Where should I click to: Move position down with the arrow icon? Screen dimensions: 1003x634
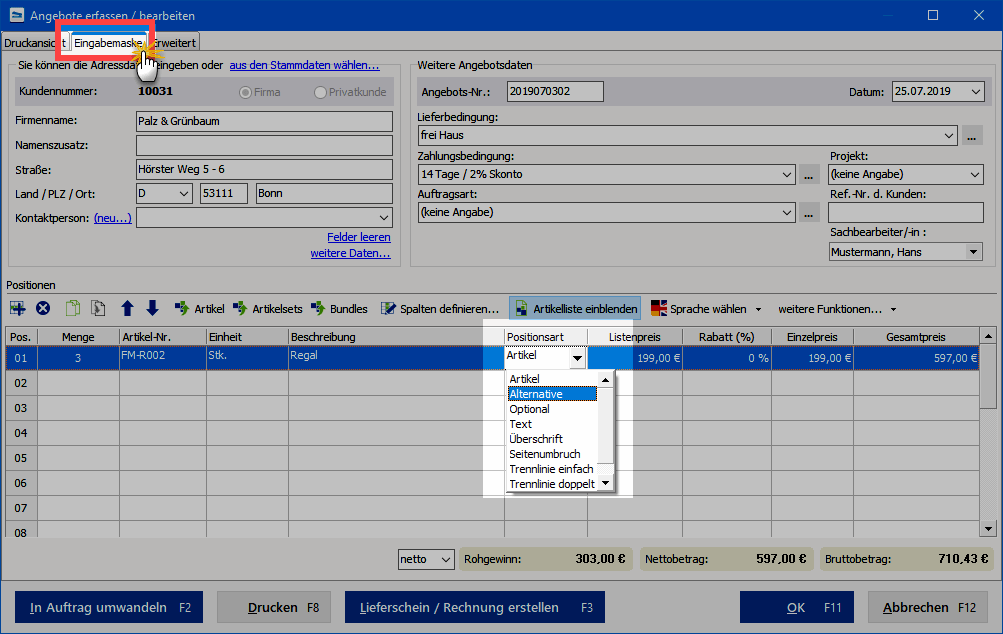point(152,309)
